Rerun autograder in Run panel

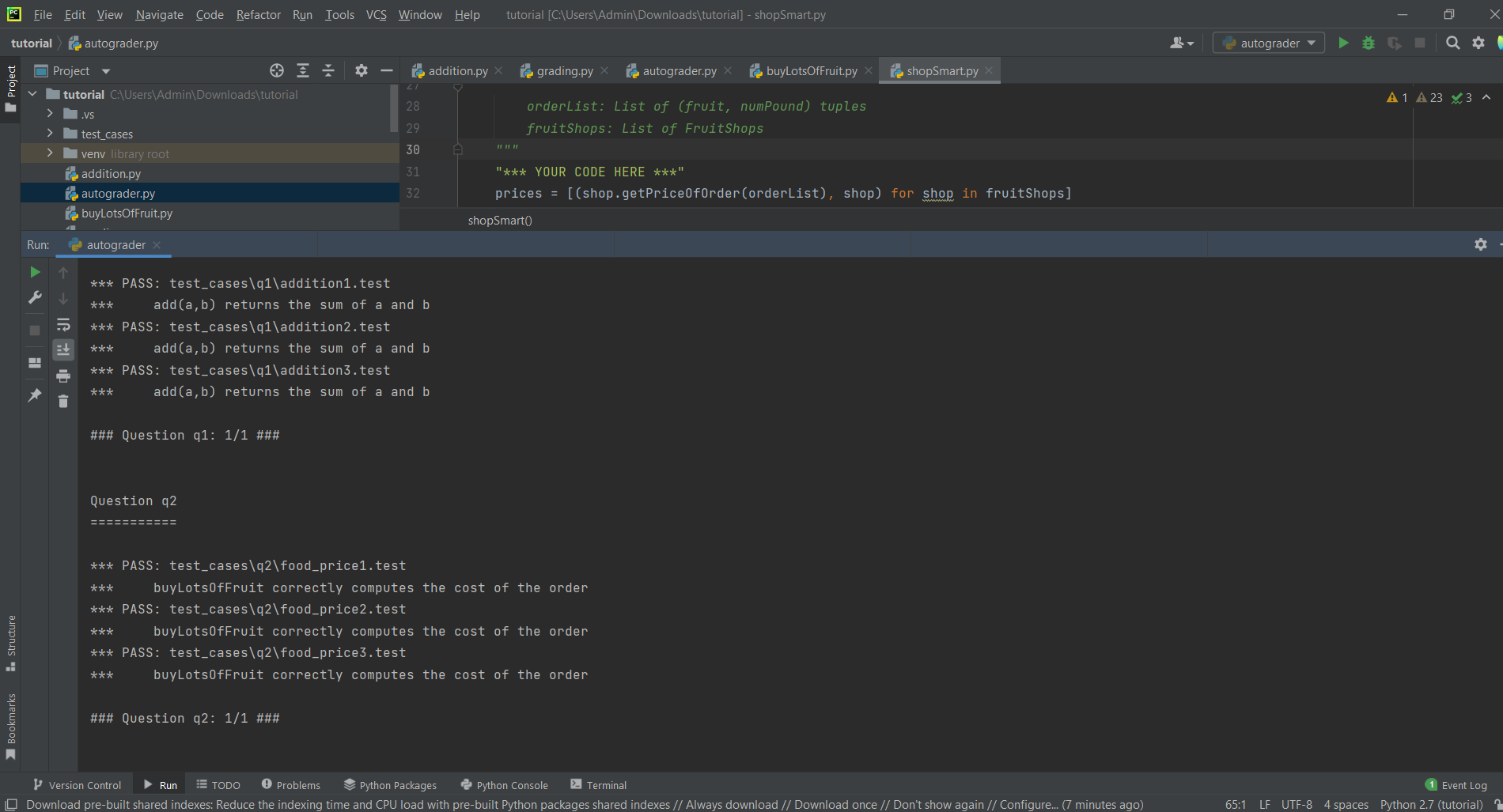pyautogui.click(x=35, y=272)
